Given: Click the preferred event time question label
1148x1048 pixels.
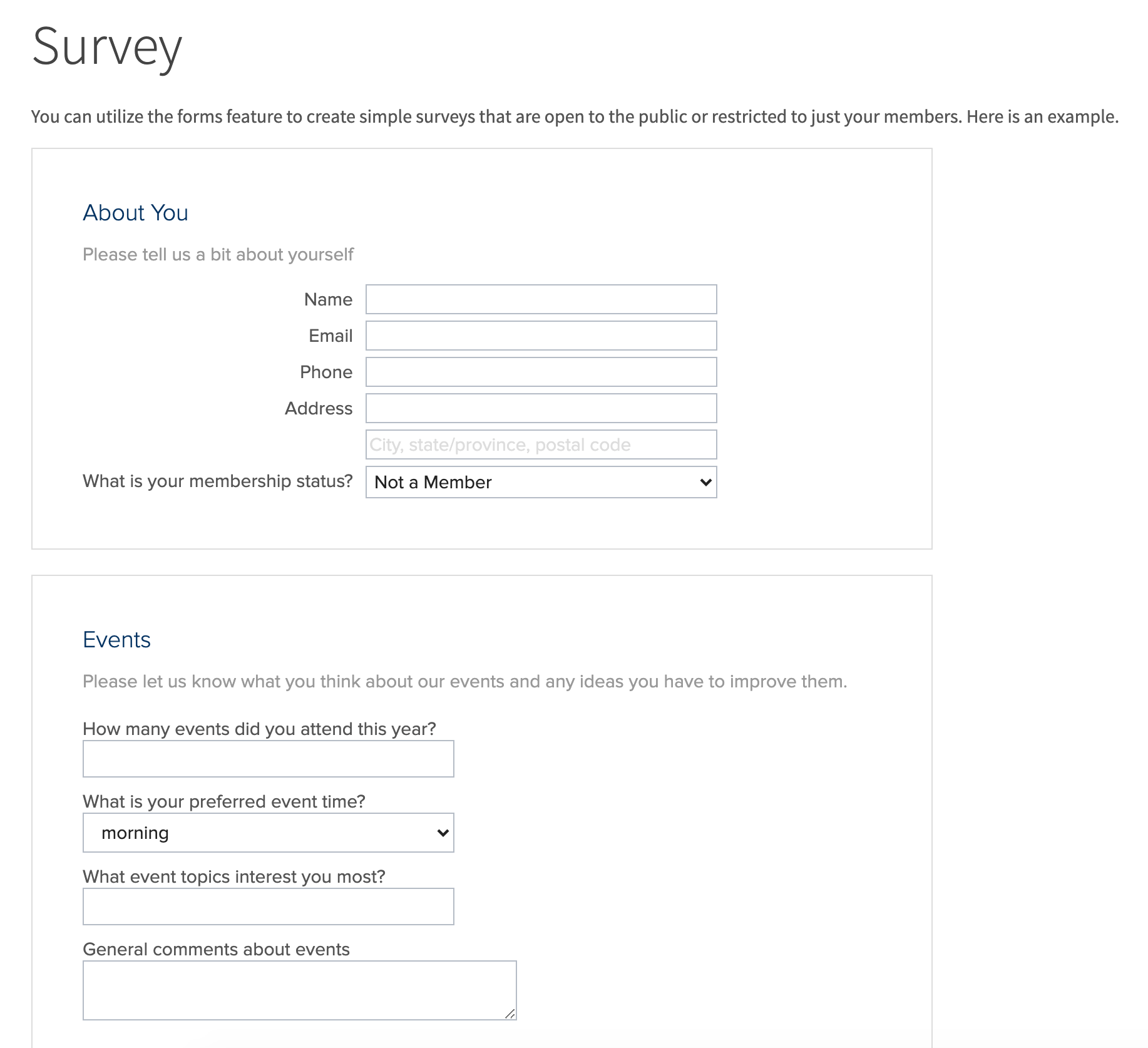Looking at the screenshot, I should [x=223, y=802].
